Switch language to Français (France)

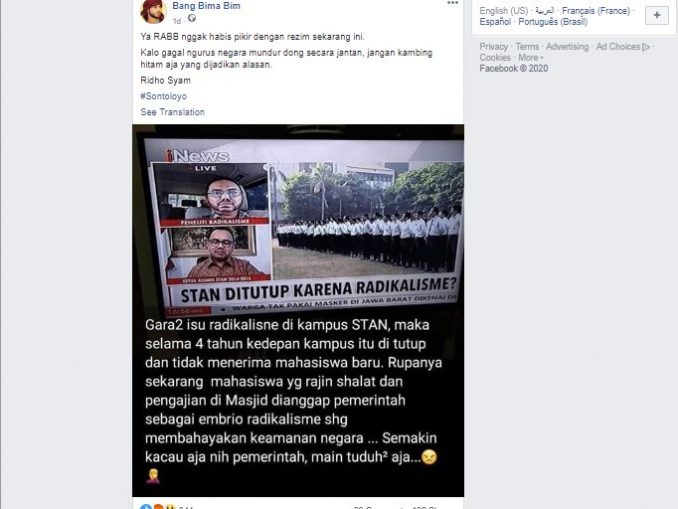(x=596, y=11)
